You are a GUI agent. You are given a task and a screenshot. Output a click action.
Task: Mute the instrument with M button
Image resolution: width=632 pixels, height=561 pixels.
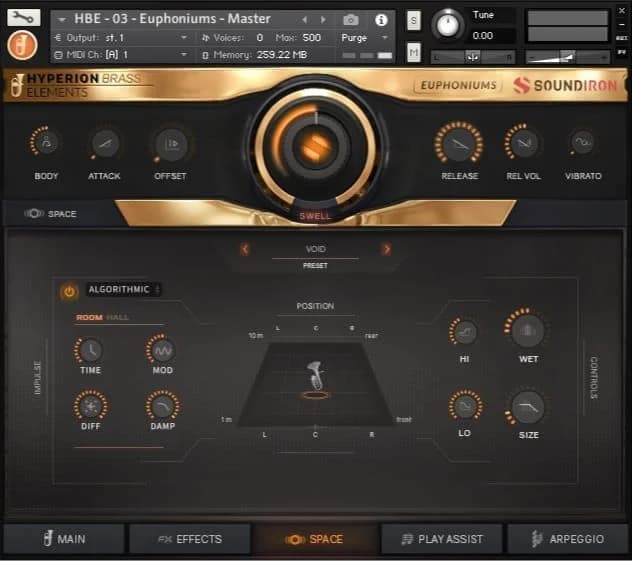pyautogui.click(x=414, y=52)
